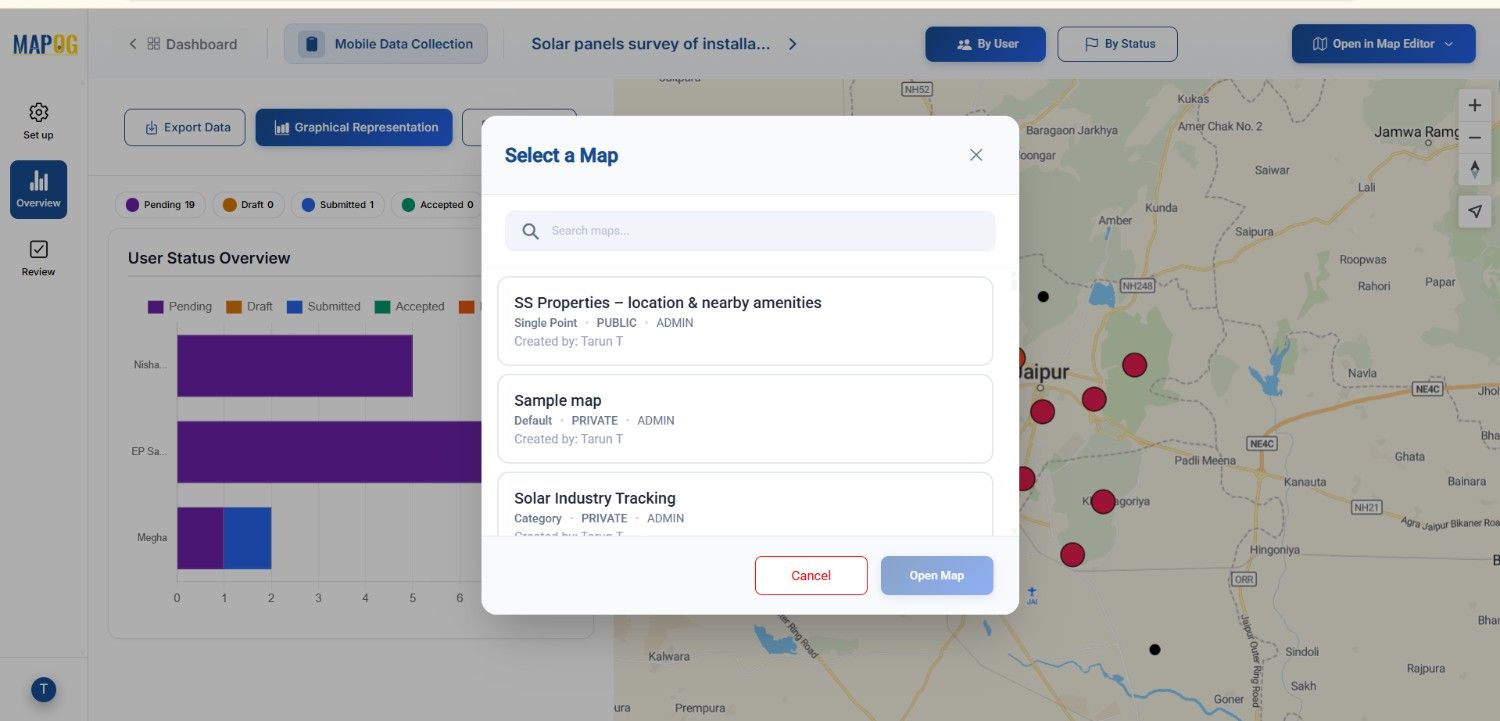Select the Sample map entry in the dialog
The image size is (1500, 721).
(x=745, y=418)
